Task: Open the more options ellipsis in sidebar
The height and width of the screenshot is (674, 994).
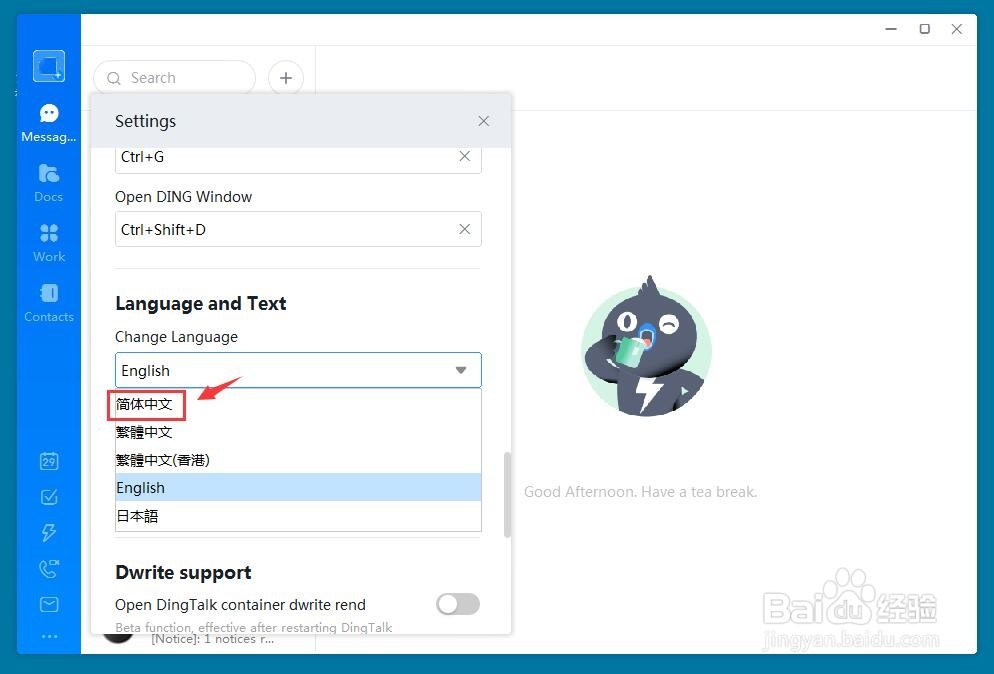Action: click(x=49, y=636)
